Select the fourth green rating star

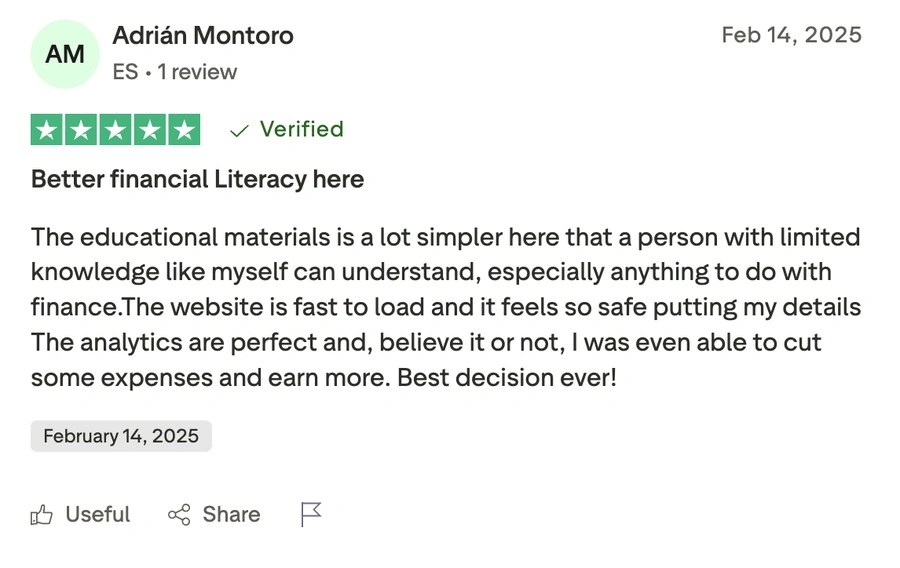click(x=150, y=130)
